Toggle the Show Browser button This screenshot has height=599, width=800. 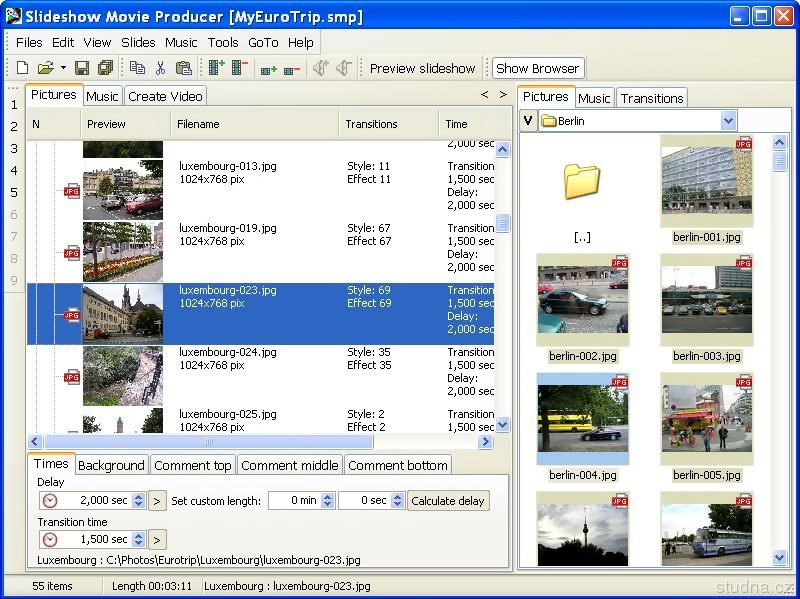pyautogui.click(x=537, y=68)
